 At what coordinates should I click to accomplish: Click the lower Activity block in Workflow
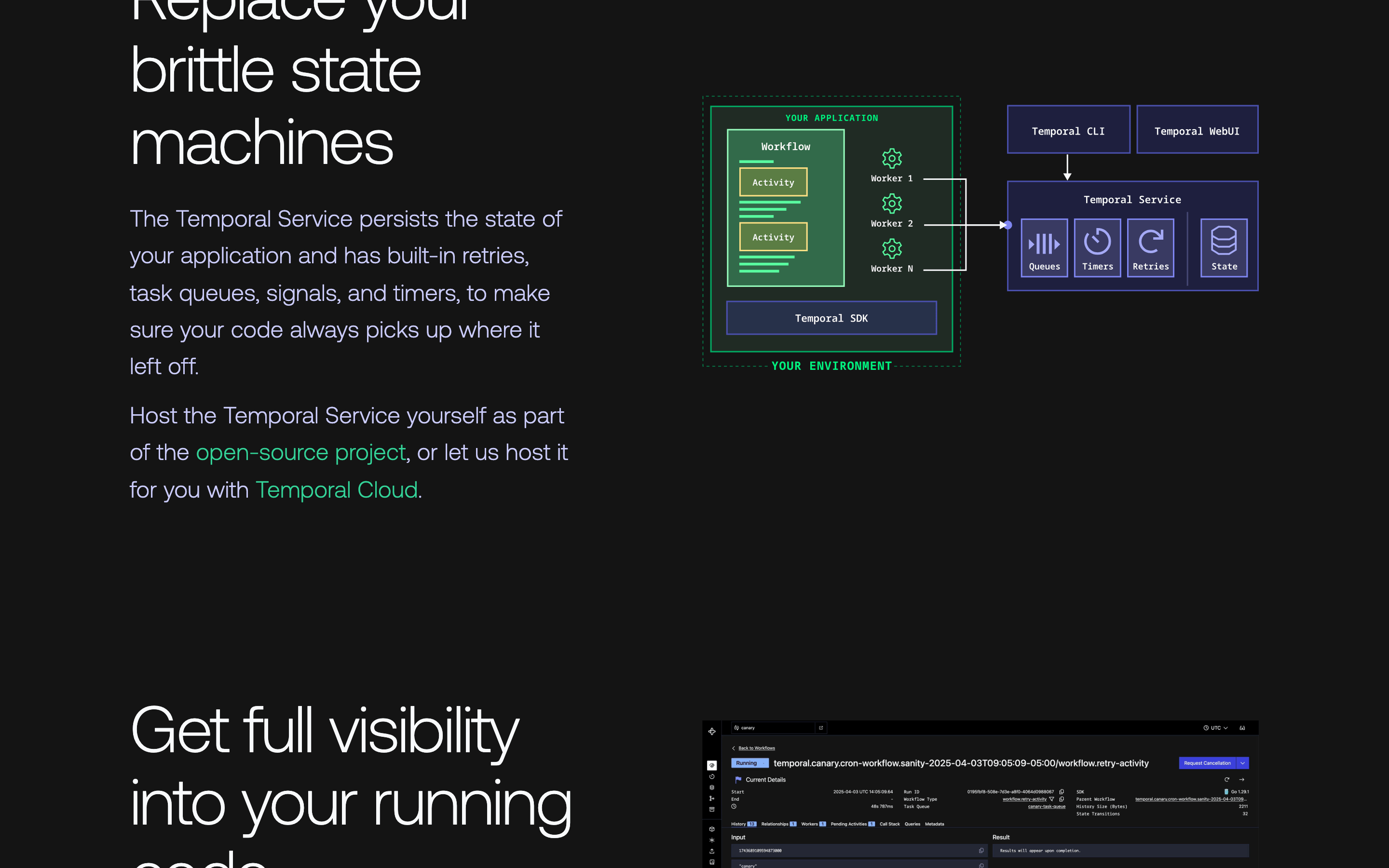pyautogui.click(x=773, y=236)
